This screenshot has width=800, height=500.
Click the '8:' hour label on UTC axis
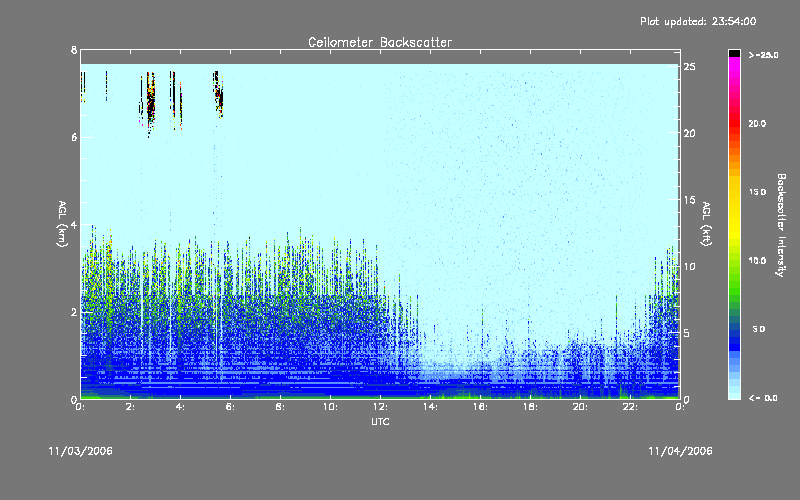[x=280, y=407]
